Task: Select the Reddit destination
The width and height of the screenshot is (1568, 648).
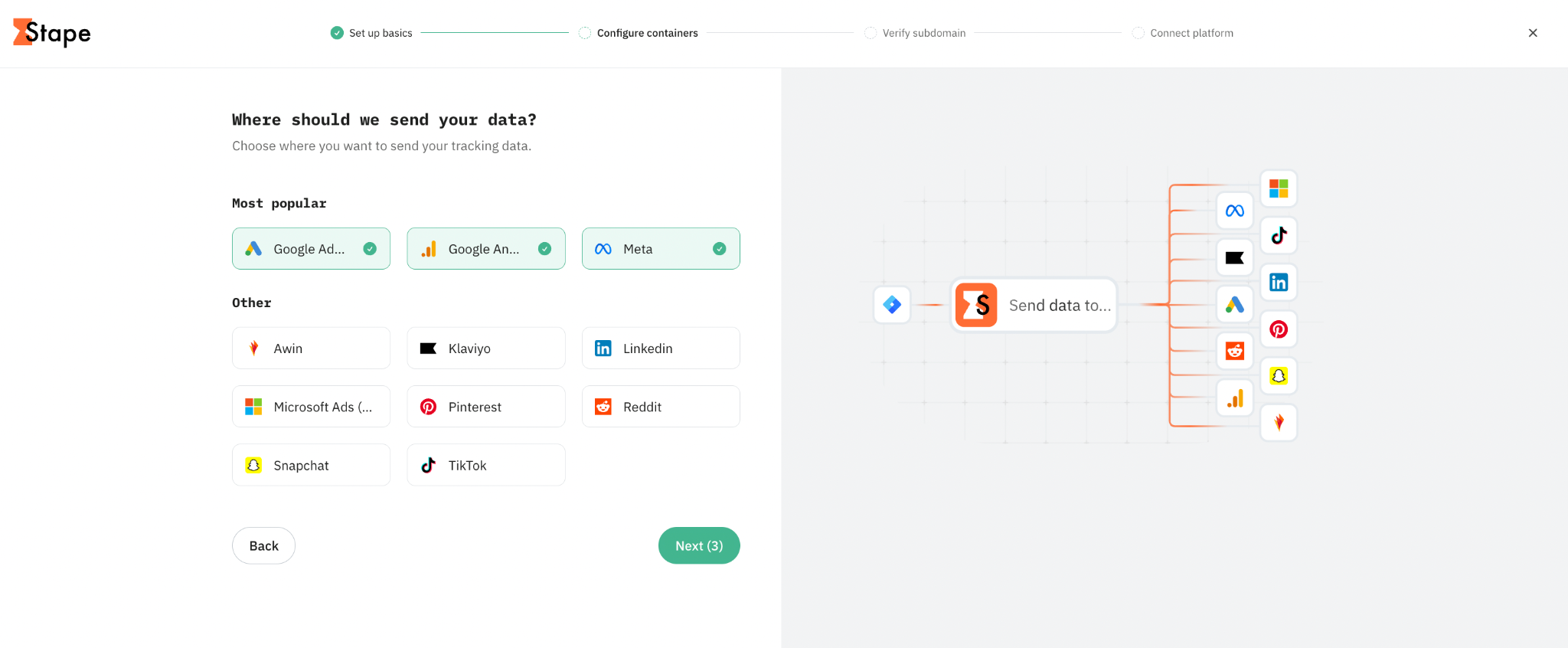Action: pos(661,407)
